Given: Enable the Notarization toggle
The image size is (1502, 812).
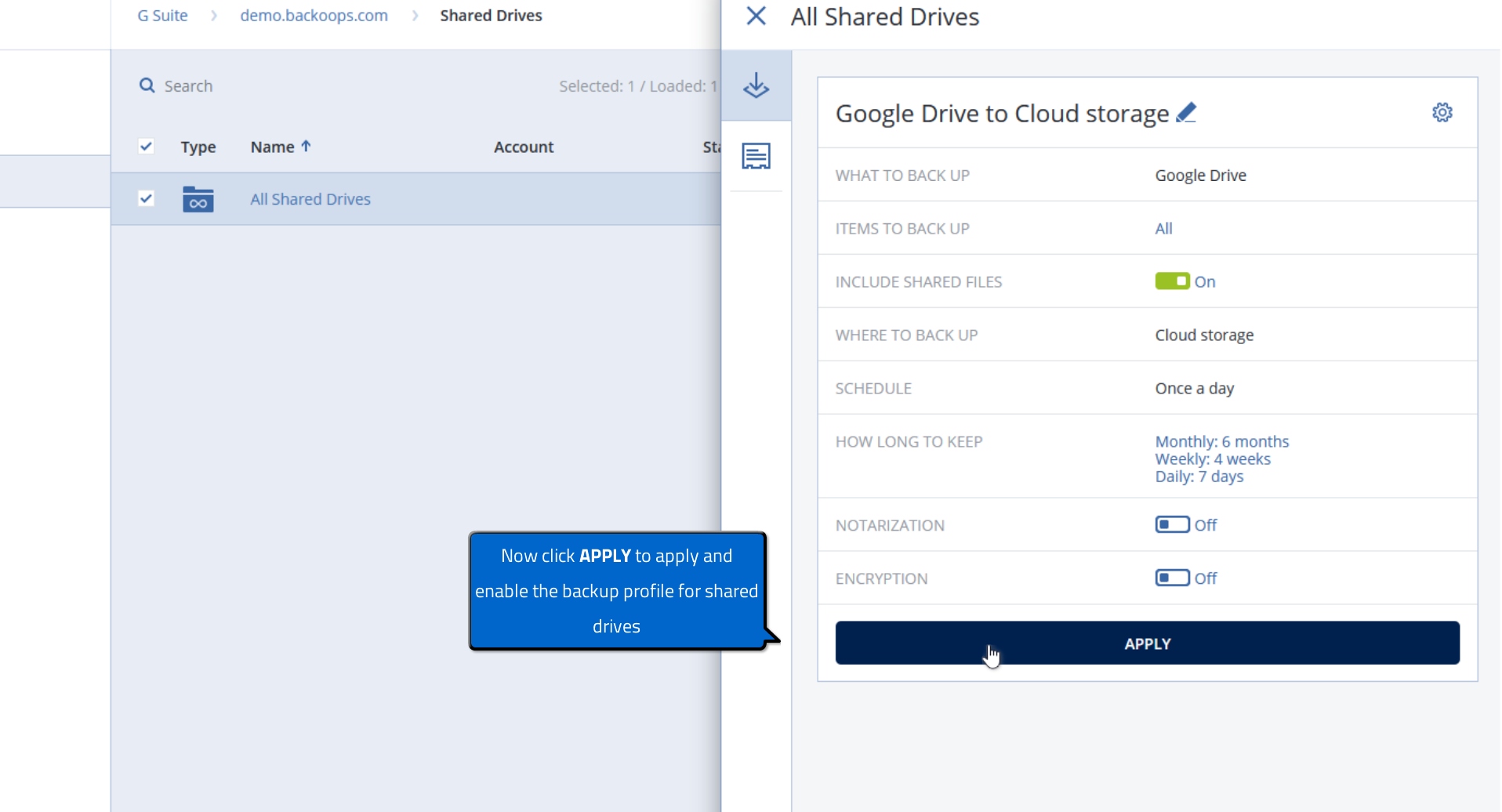Looking at the screenshot, I should (1172, 524).
